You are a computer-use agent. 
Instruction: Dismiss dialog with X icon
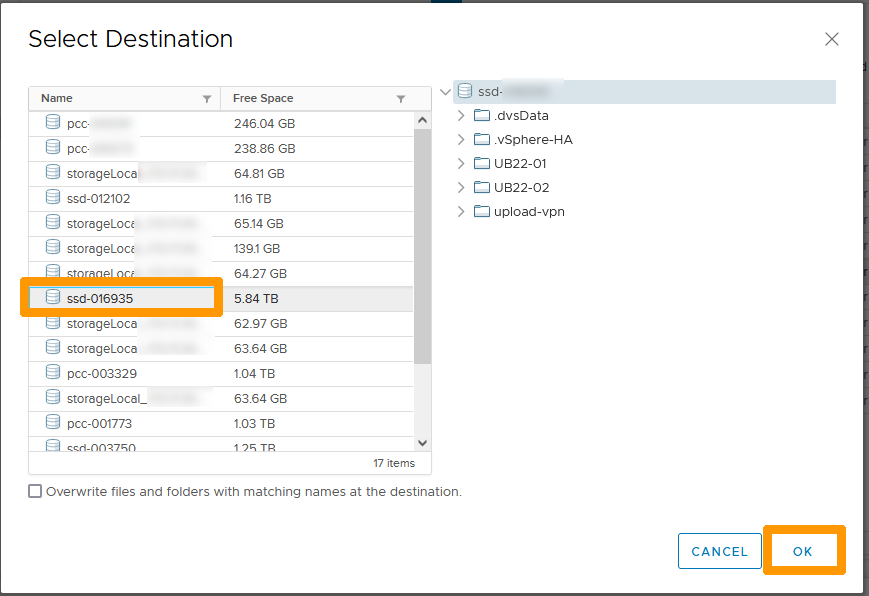pos(831,39)
